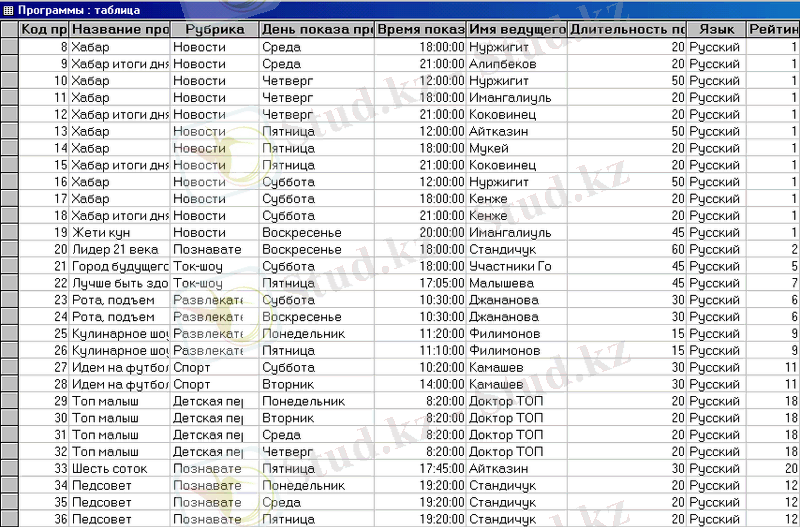Select the 'Язык' column header
Screen dimensions: 800x527
click(x=716, y=29)
